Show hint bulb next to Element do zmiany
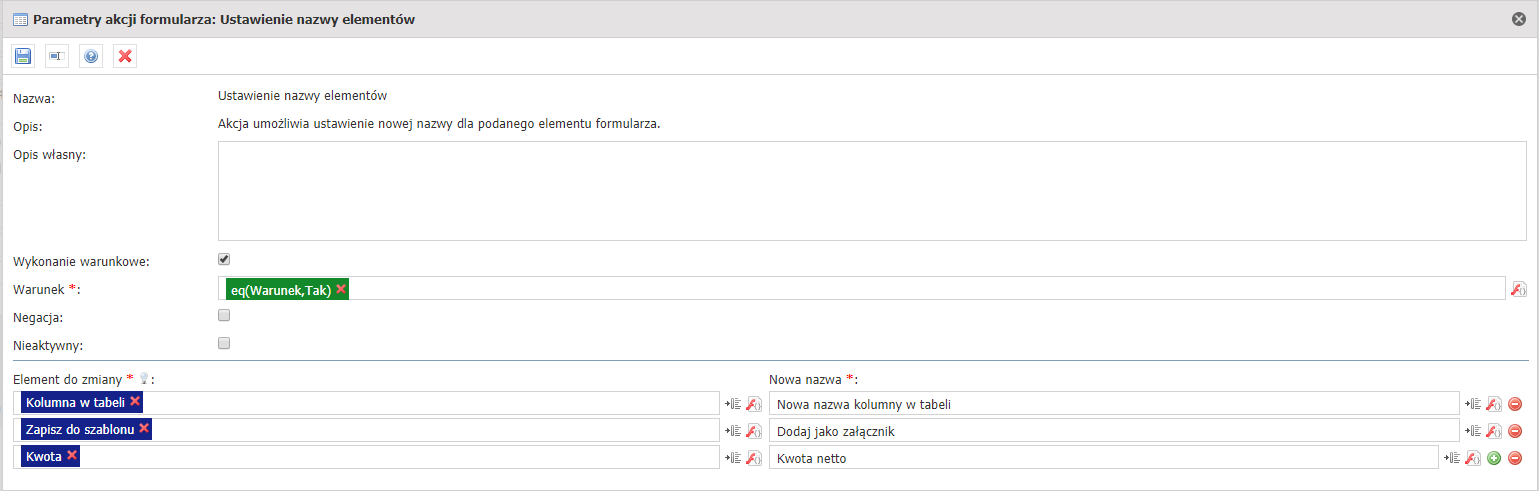This screenshot has height=491, width=1539. coord(143,378)
